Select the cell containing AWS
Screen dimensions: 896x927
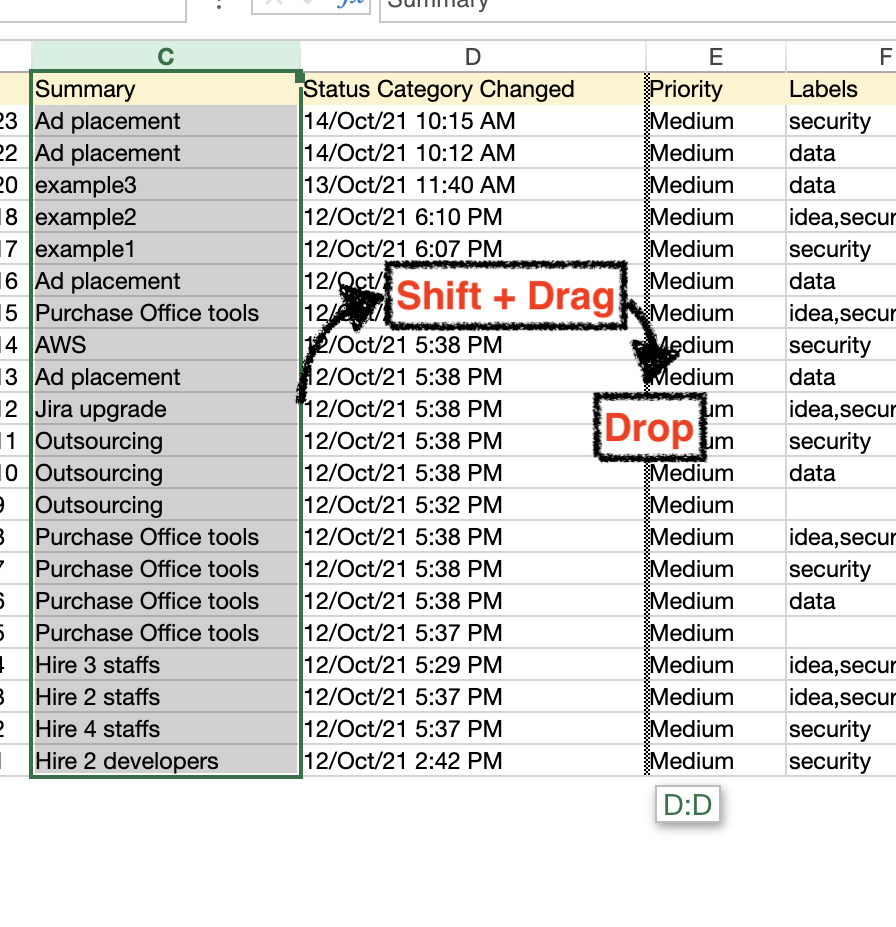click(x=166, y=345)
